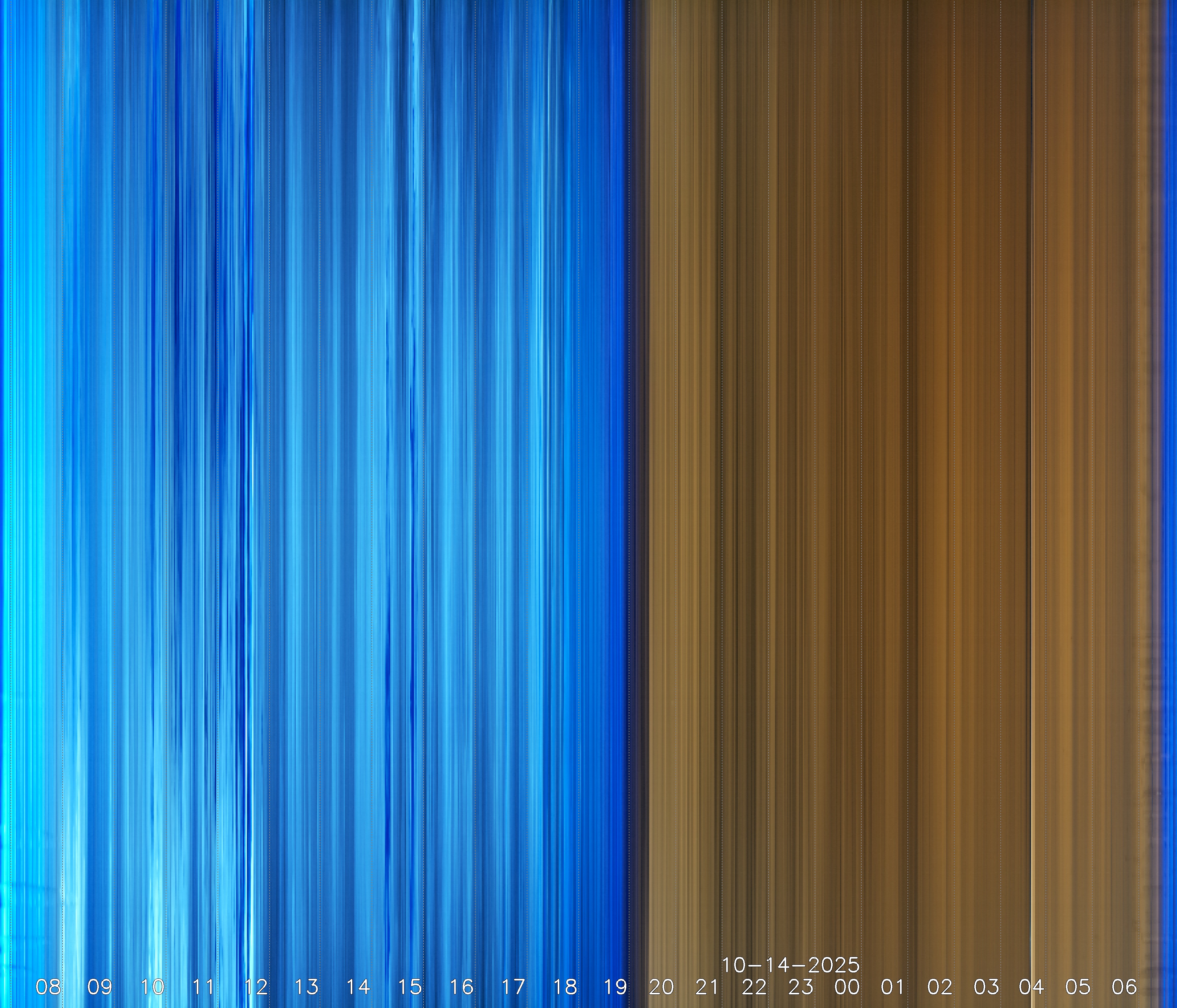The width and height of the screenshot is (1177, 1008).
Task: Click the 10-14-2025 date label
Action: coord(790,965)
